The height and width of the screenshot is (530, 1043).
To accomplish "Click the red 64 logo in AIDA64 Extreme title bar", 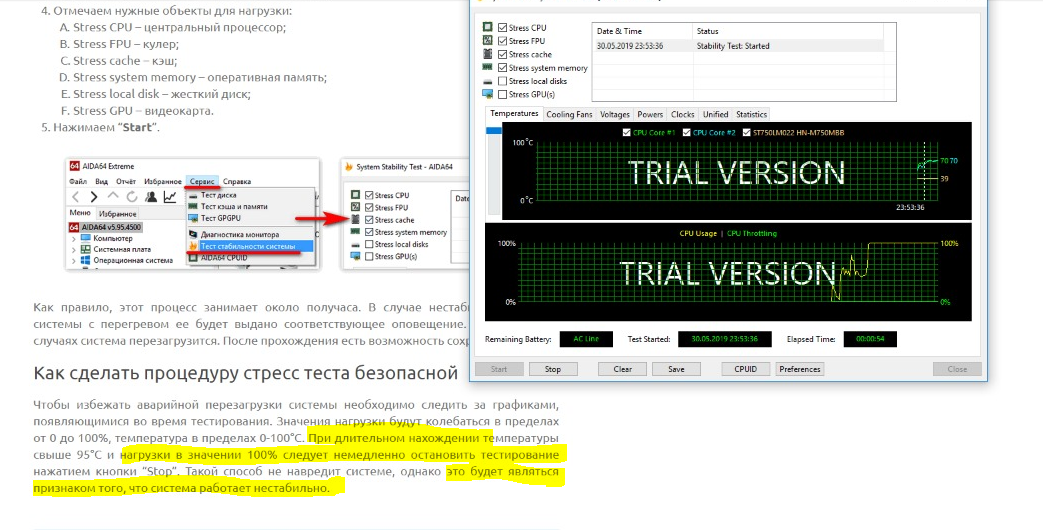I will (x=74, y=166).
